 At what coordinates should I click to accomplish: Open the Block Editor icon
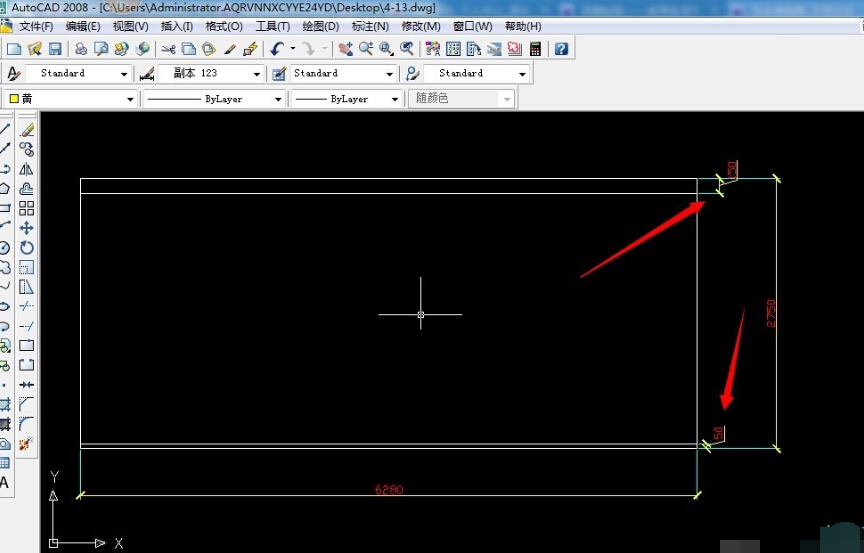tap(250, 49)
